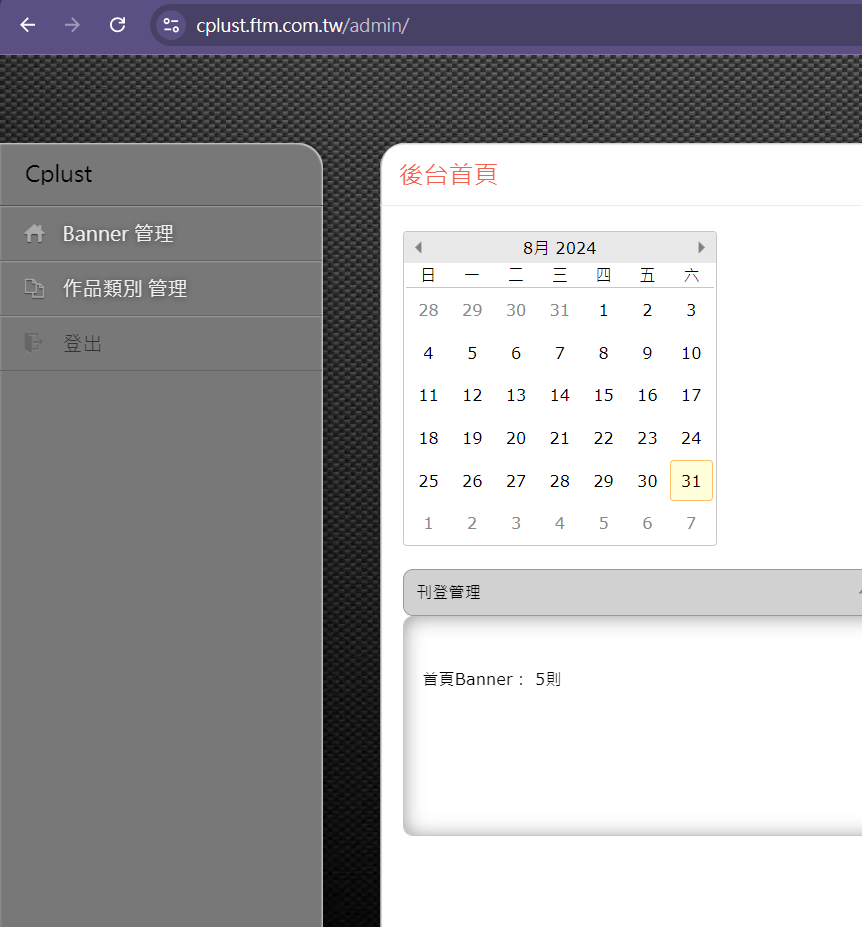This screenshot has height=927, width=862.
Task: Select August 1 in the calendar
Action: [x=603, y=310]
